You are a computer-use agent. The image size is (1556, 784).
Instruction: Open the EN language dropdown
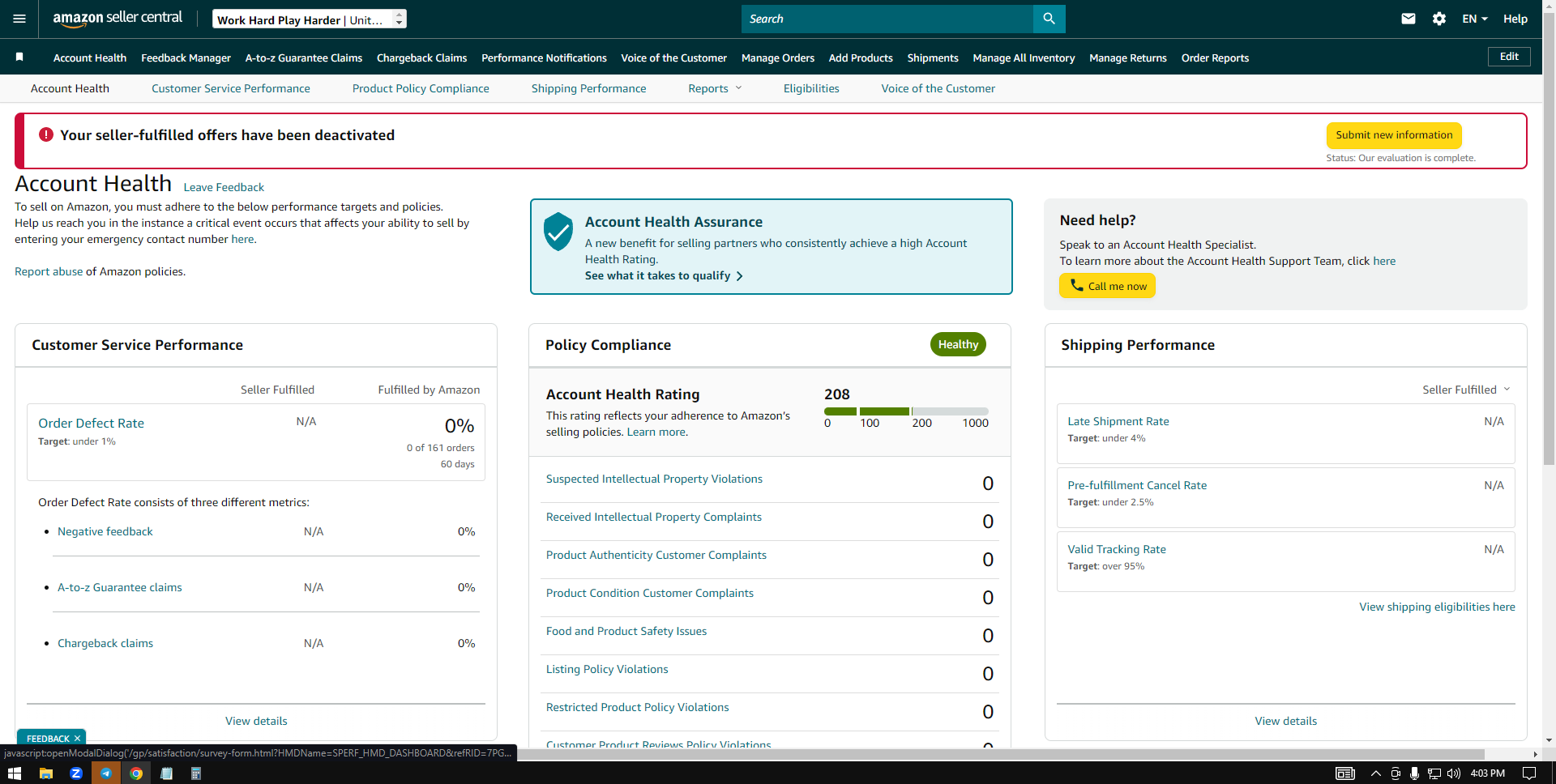1475,19
